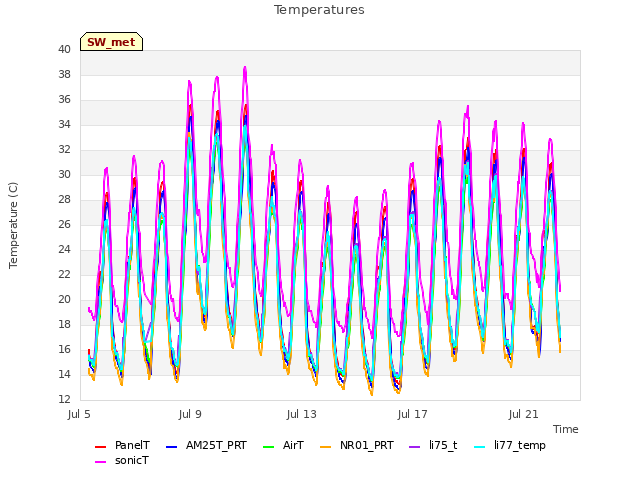Screen dimensions: 640x480
Task: Click the 26 y-axis tick label
Action: [64, 224]
